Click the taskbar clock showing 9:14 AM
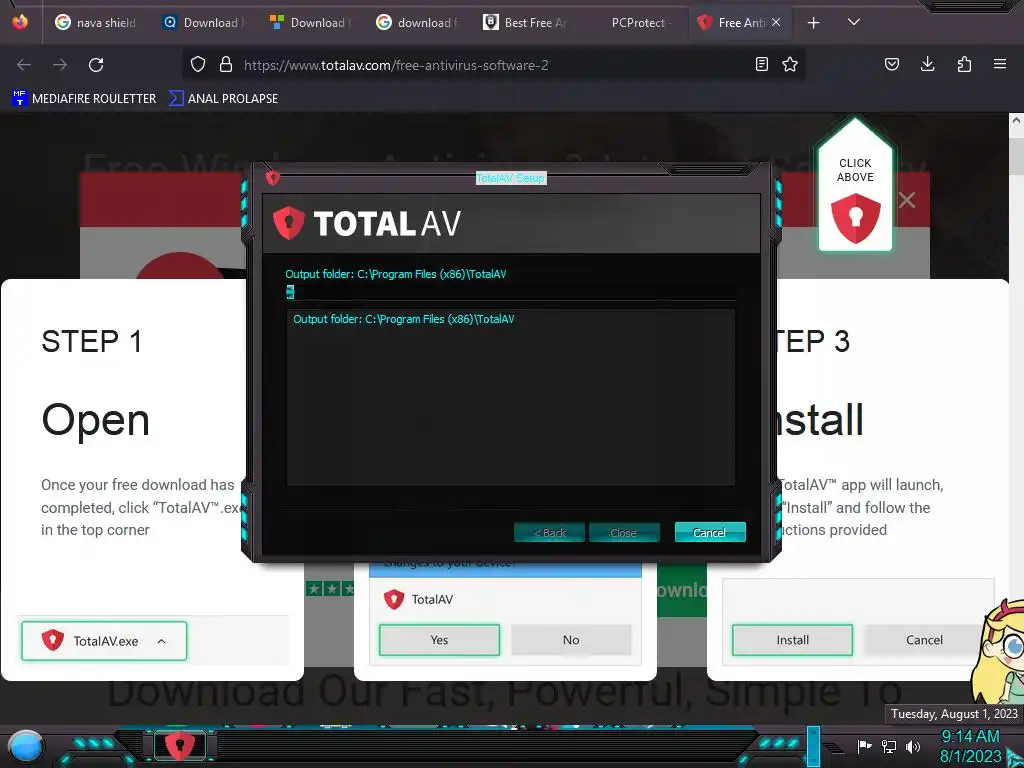The width and height of the screenshot is (1024, 768). [x=971, y=746]
